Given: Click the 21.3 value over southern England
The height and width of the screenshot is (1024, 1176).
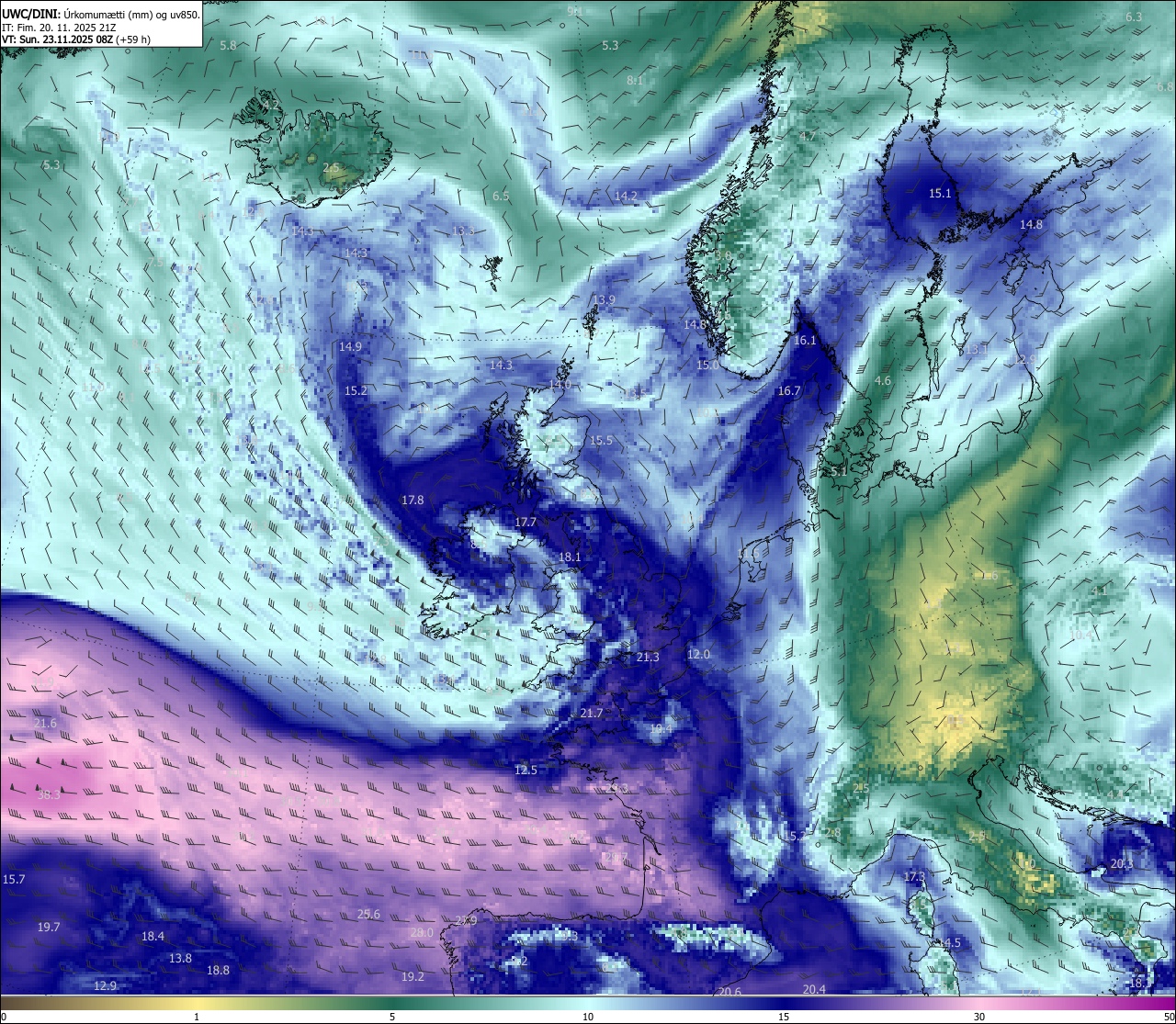Looking at the screenshot, I should coord(648,658).
